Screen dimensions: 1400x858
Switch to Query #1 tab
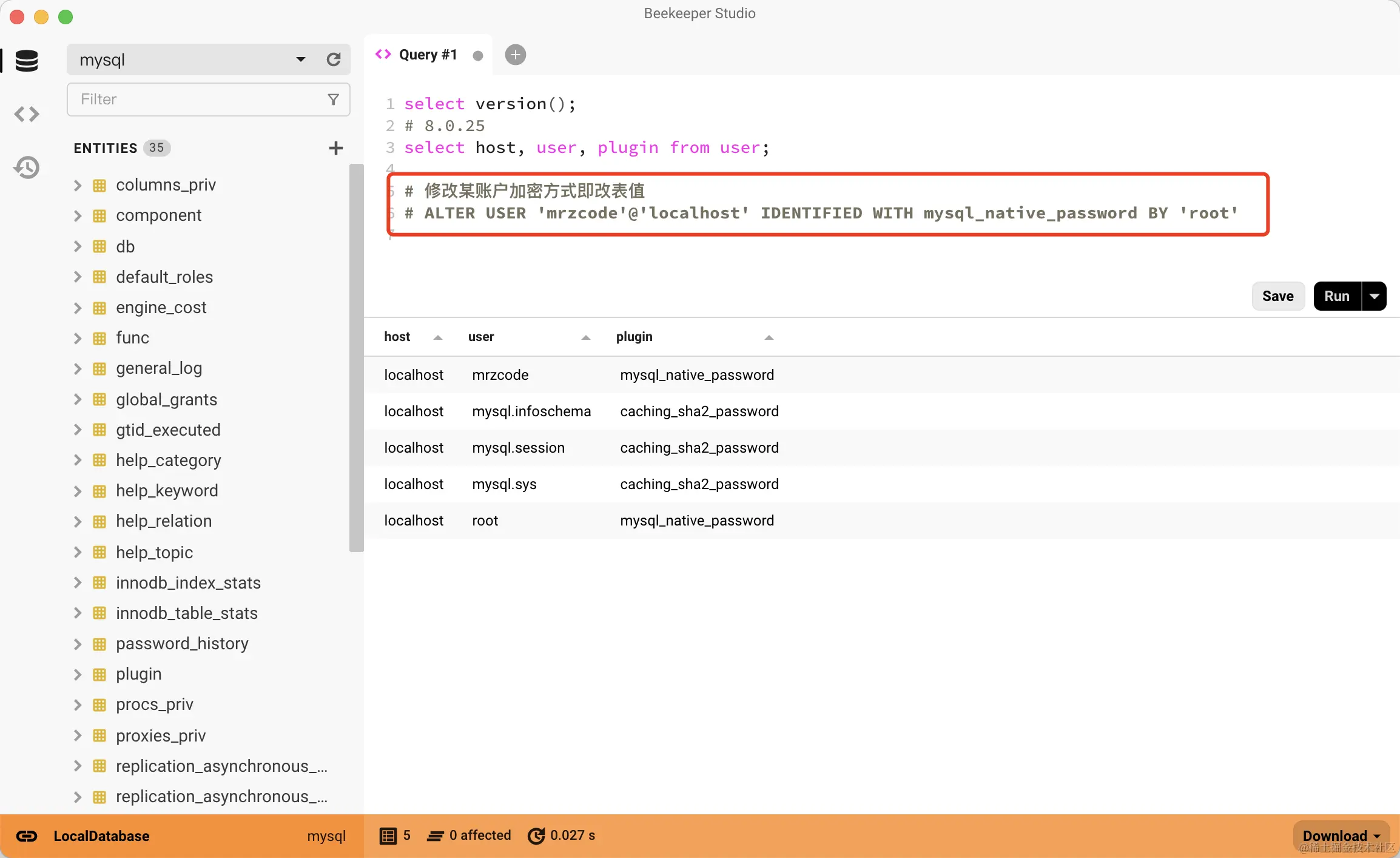[x=427, y=55]
